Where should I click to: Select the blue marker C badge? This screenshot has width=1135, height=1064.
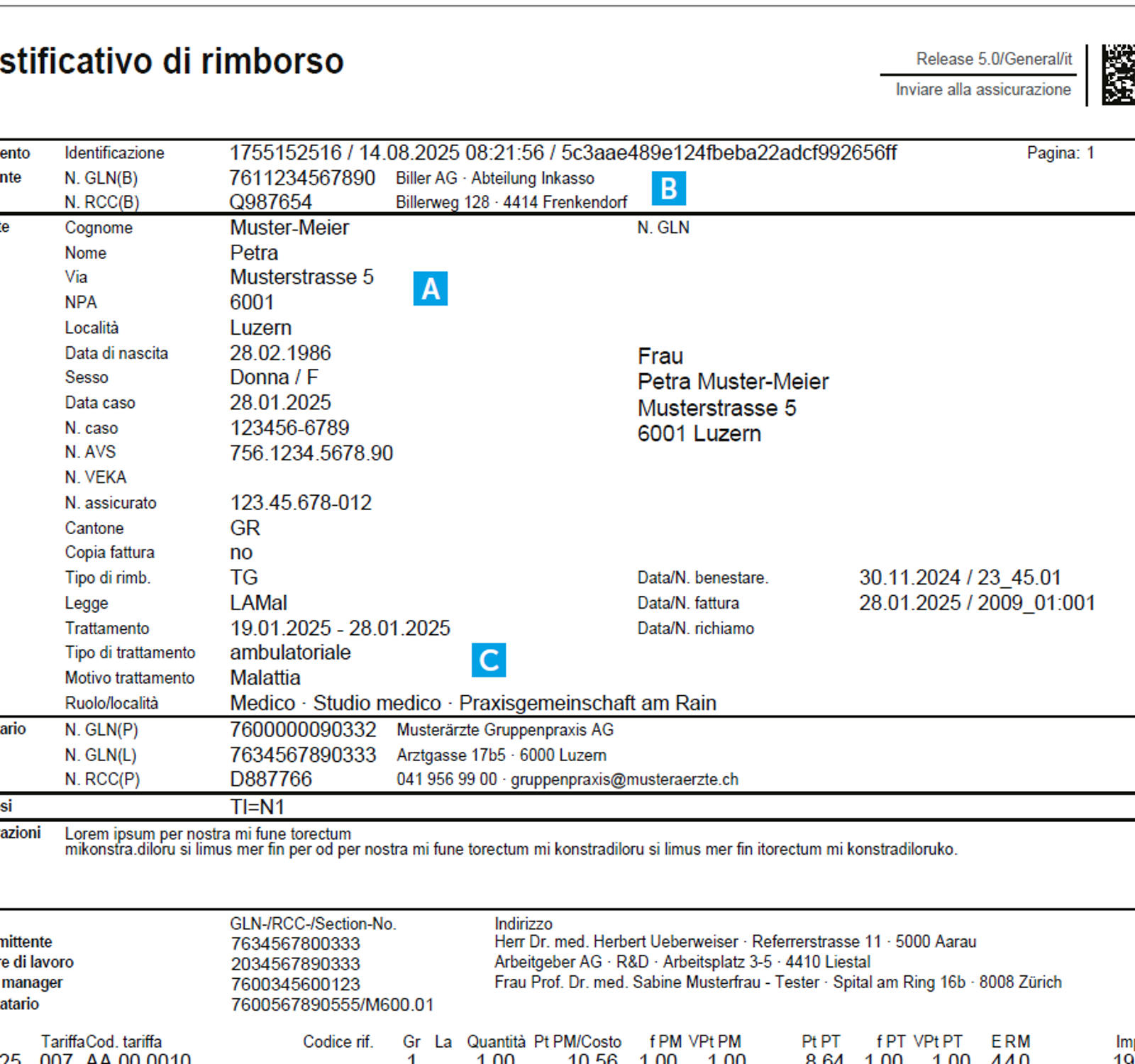[x=488, y=659]
